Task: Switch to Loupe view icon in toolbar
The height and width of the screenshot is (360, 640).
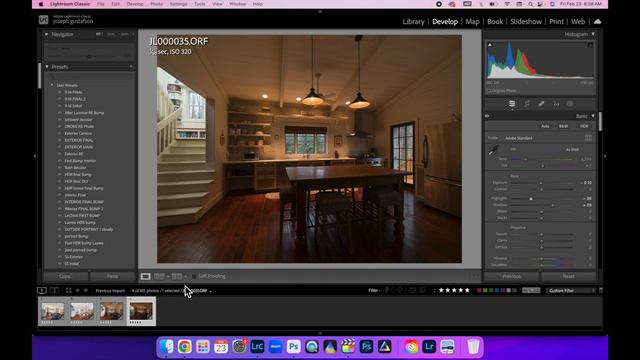Action: click(145, 276)
